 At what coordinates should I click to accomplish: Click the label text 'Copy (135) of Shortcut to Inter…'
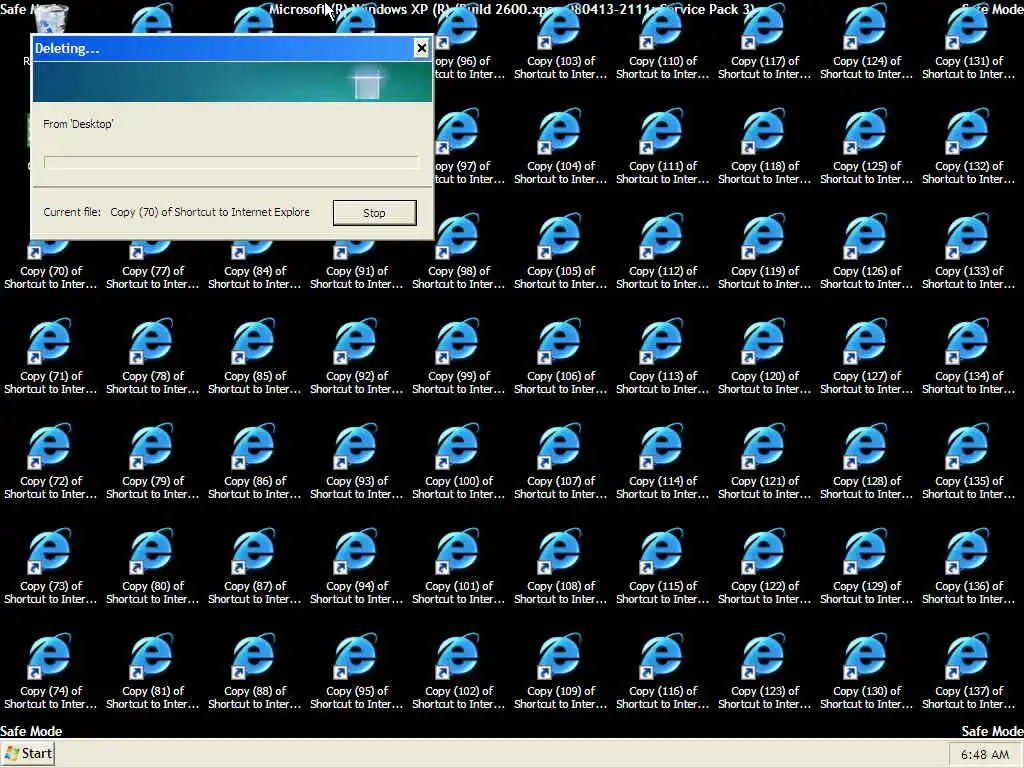[967, 488]
